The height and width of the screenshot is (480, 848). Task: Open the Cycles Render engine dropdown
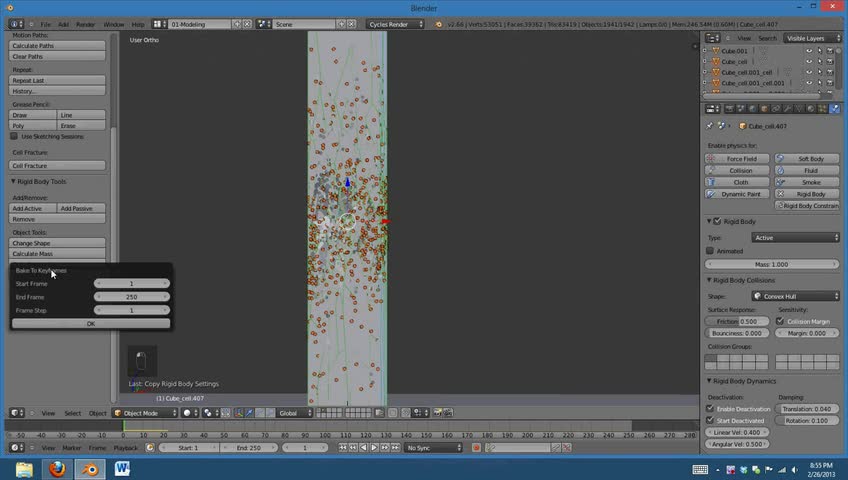(x=395, y=24)
